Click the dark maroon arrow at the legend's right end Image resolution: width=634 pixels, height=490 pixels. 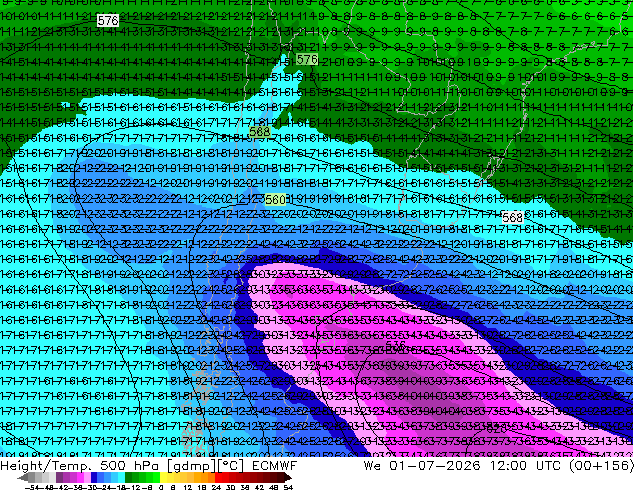(x=288, y=478)
